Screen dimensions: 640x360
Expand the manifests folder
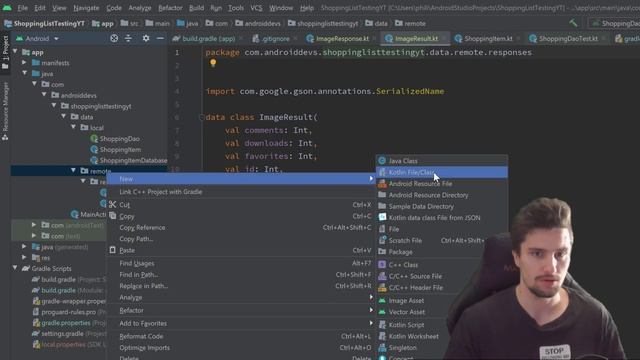point(24,62)
